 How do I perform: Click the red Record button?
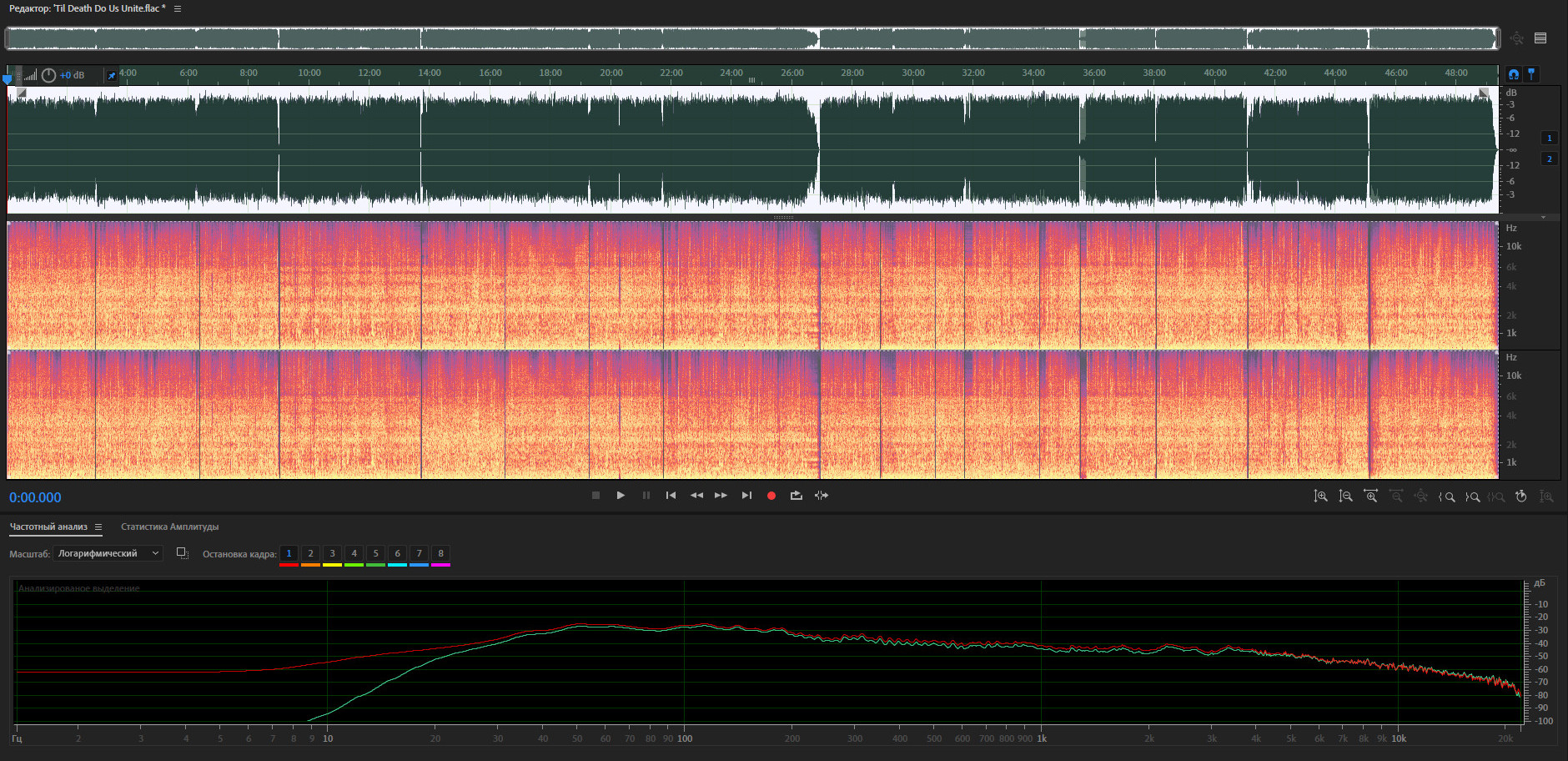pos(771,496)
